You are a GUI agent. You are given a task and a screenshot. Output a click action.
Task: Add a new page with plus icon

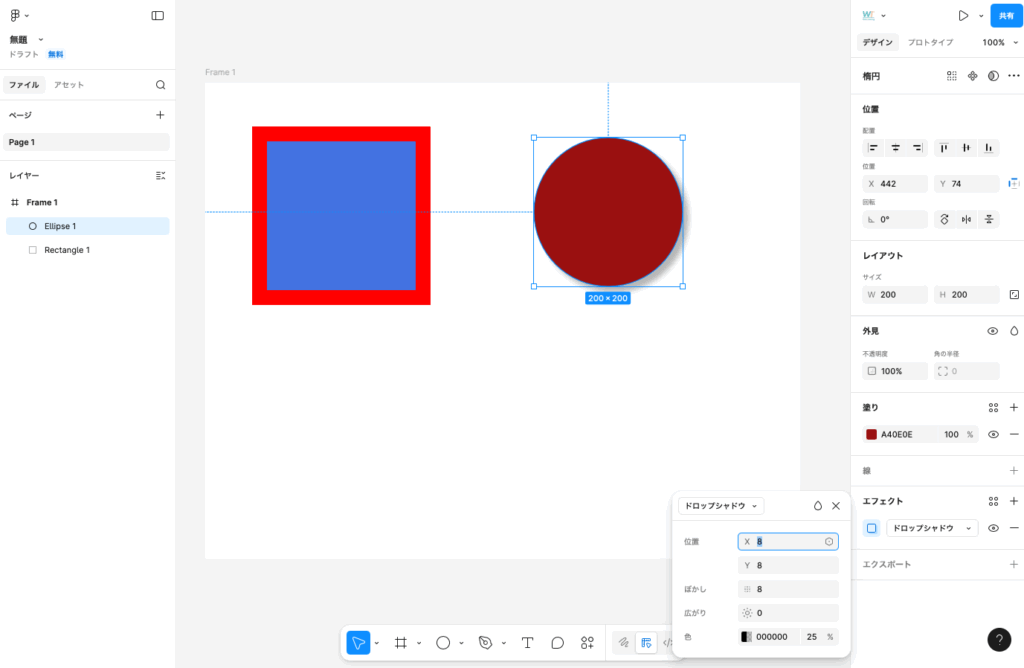coord(160,115)
